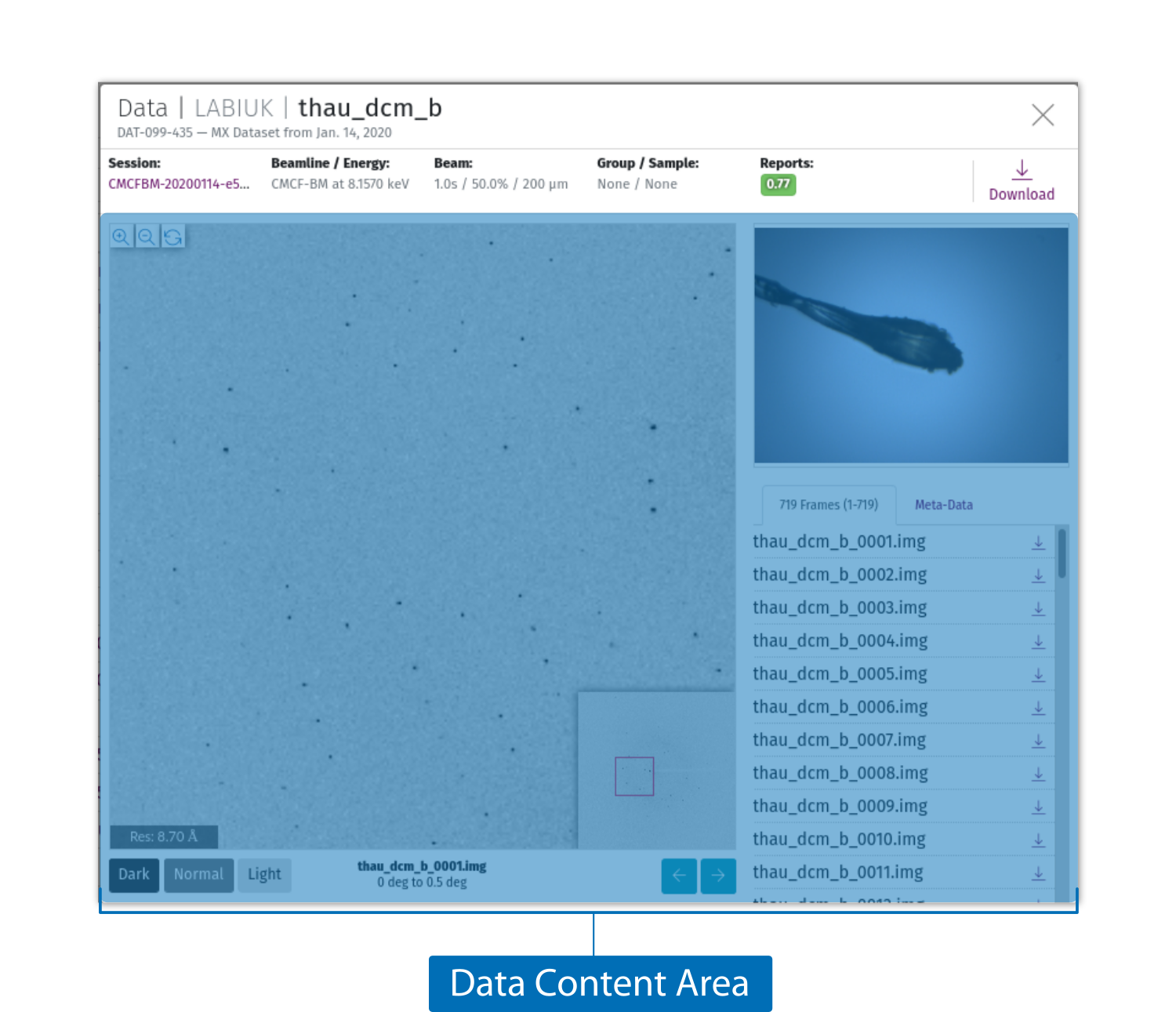
Task: Switch to the 719 Frames tab
Action: (828, 505)
